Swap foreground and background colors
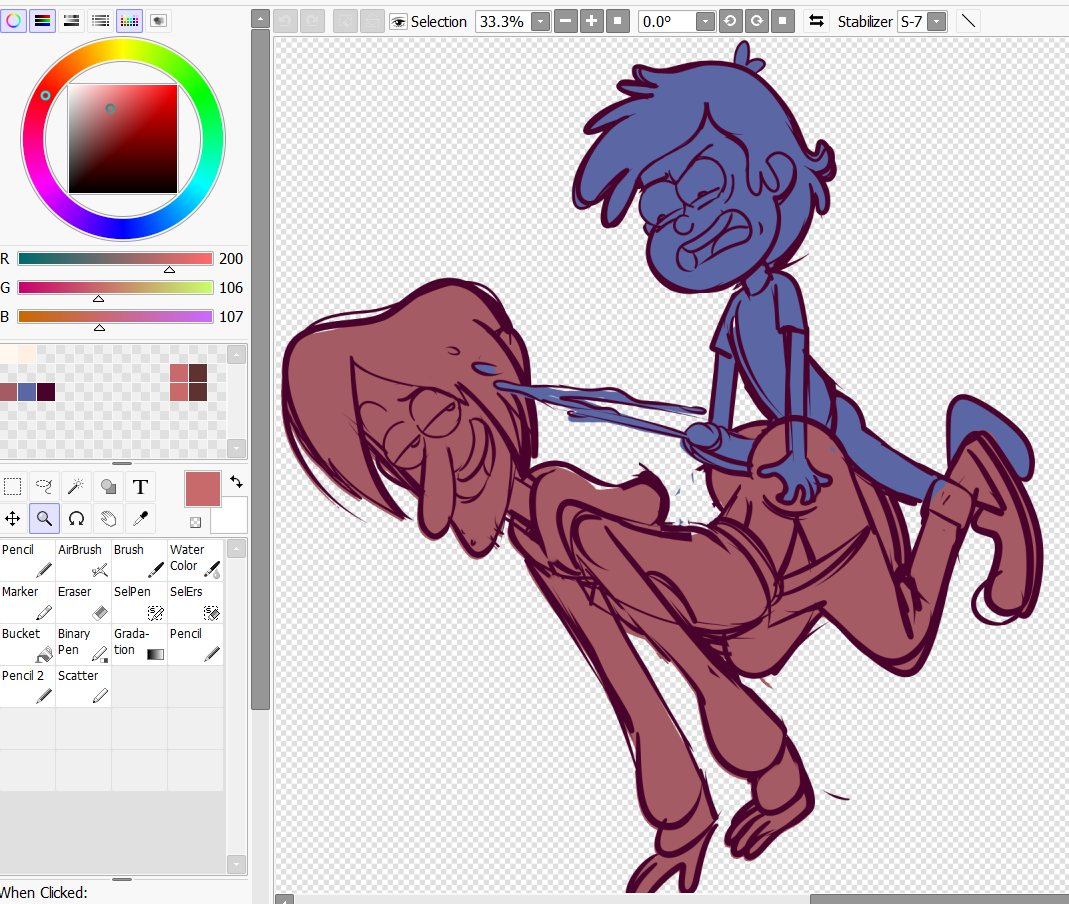The width and height of the screenshot is (1069, 904). [236, 482]
